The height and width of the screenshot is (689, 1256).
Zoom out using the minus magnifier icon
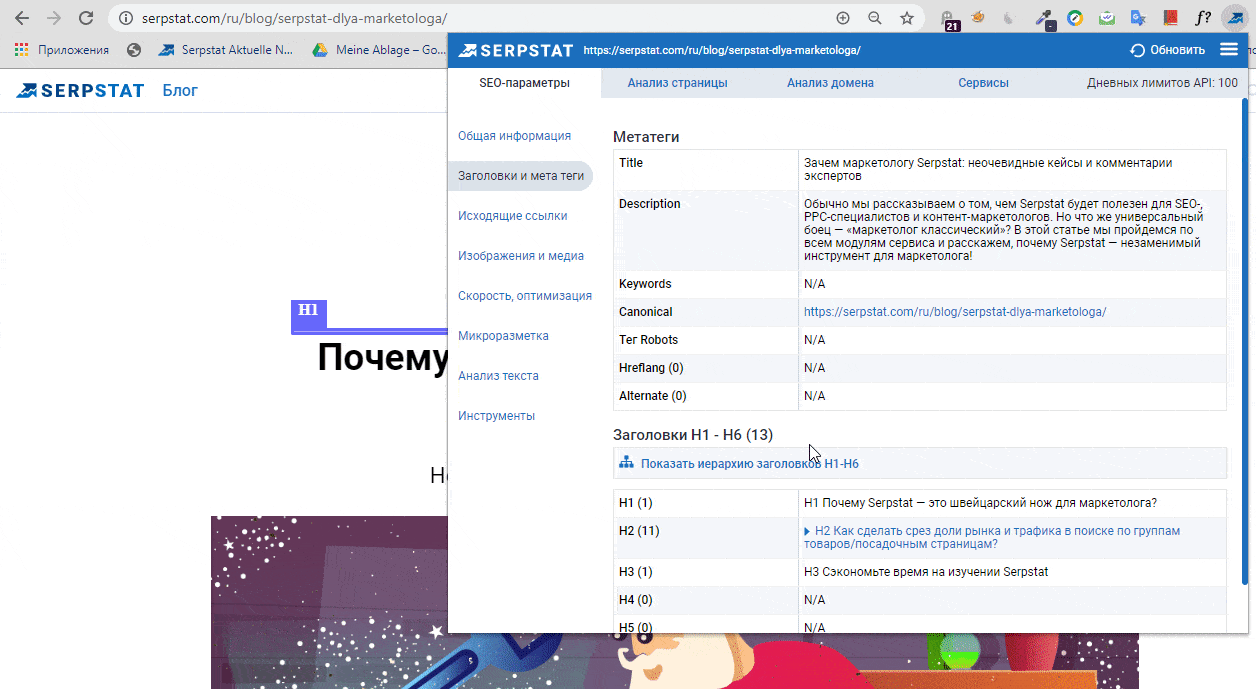coord(875,18)
